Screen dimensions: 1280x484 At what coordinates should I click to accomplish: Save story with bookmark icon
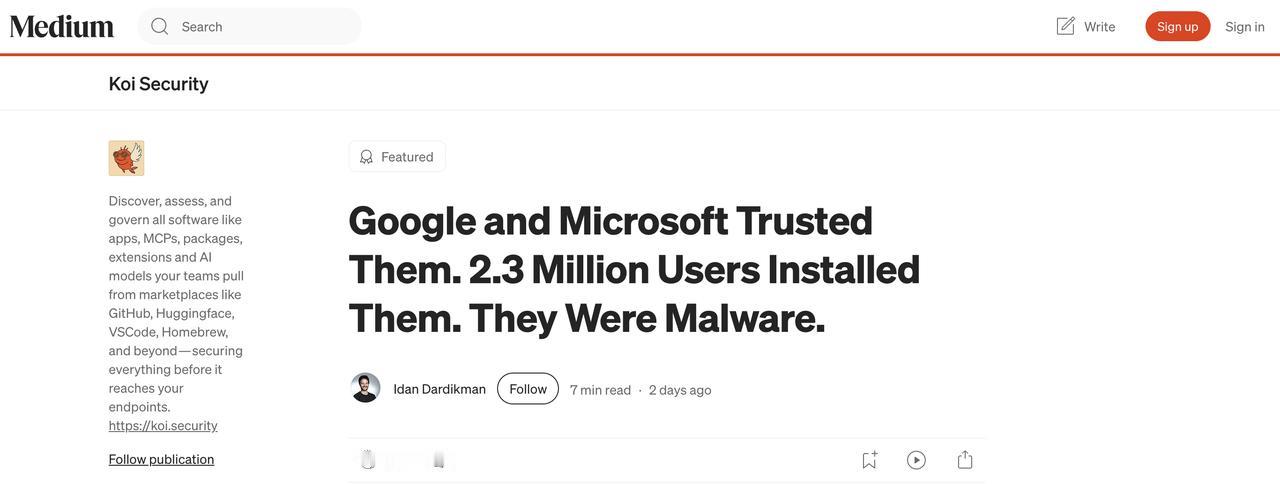point(869,460)
